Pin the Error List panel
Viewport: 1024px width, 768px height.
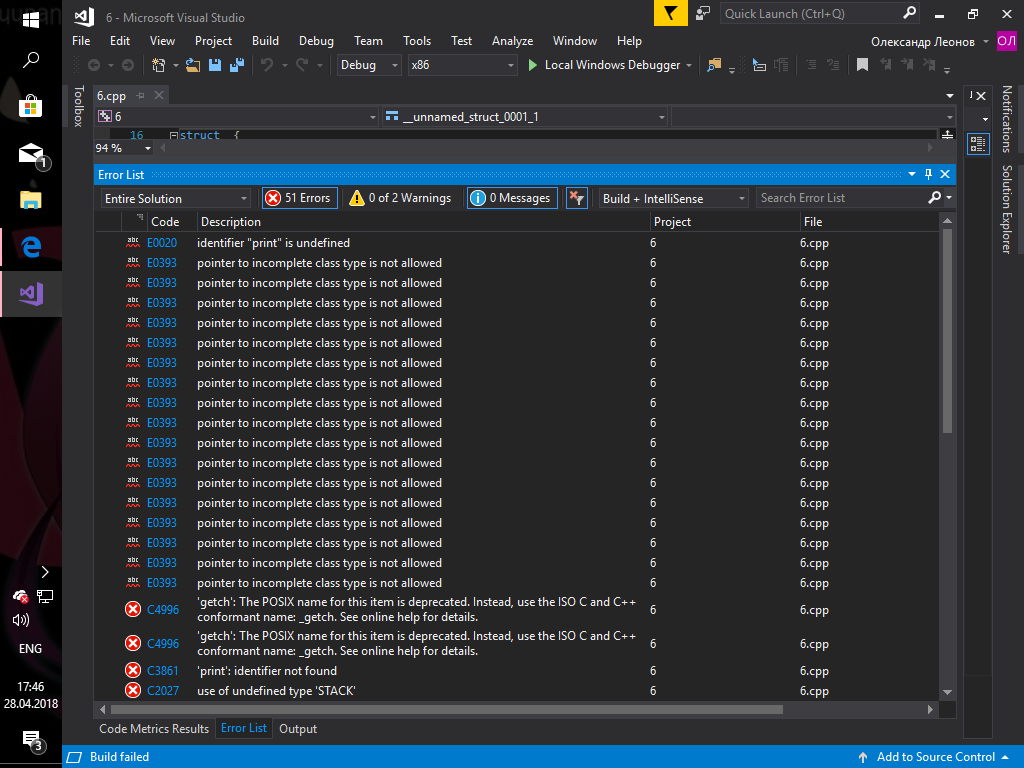(x=928, y=174)
